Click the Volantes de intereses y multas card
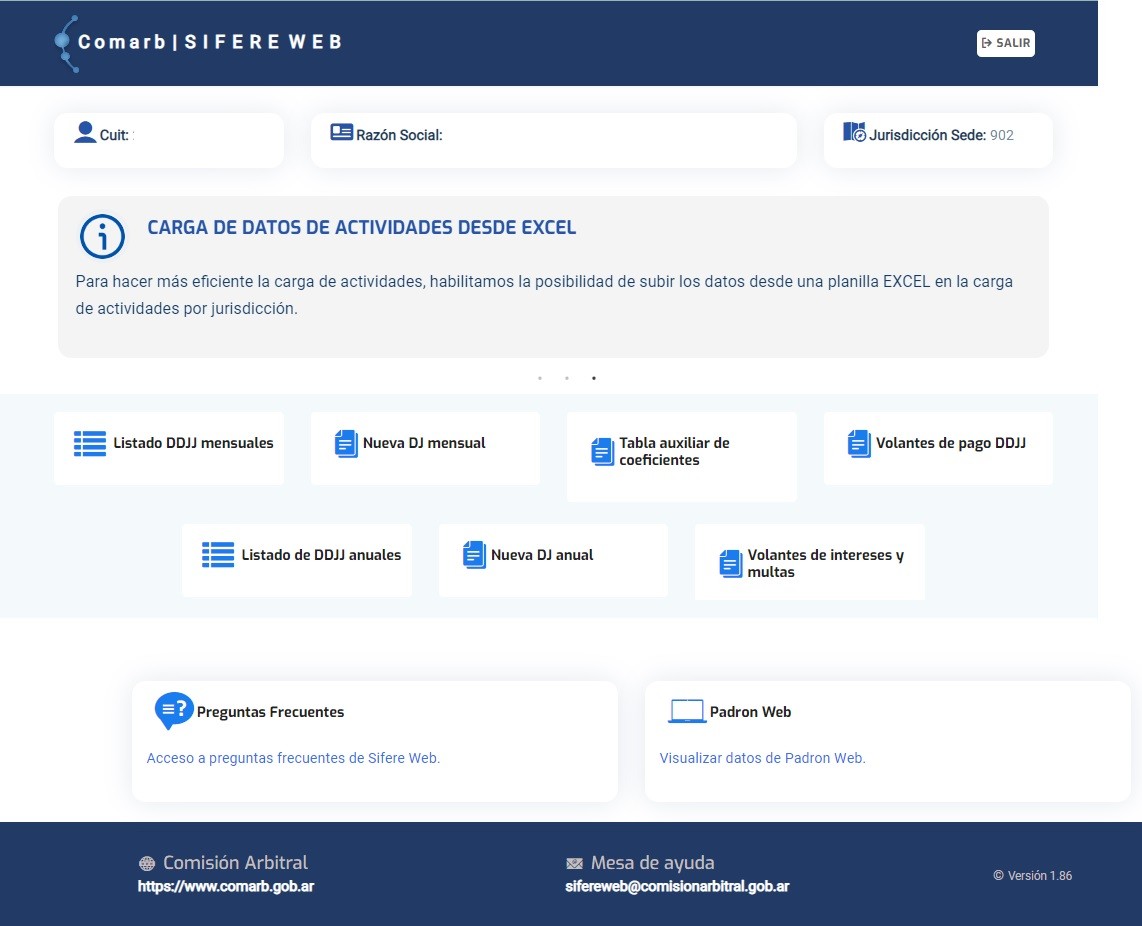Viewport: 1142px width, 926px height. click(x=809, y=562)
